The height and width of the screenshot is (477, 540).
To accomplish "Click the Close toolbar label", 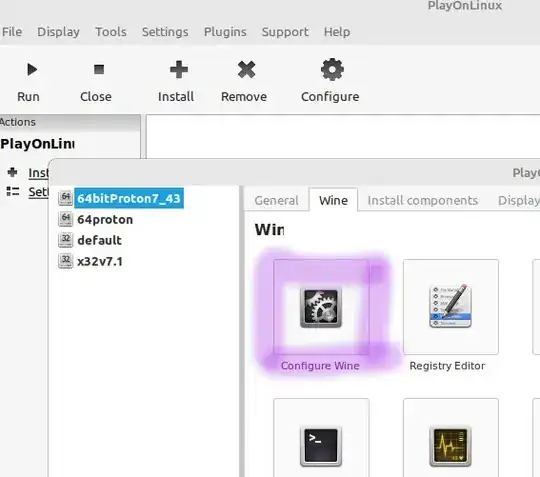I will click(x=96, y=97).
